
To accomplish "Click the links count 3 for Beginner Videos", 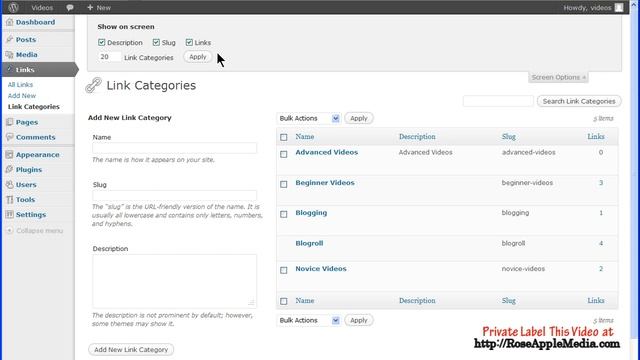I will pos(601,183).
